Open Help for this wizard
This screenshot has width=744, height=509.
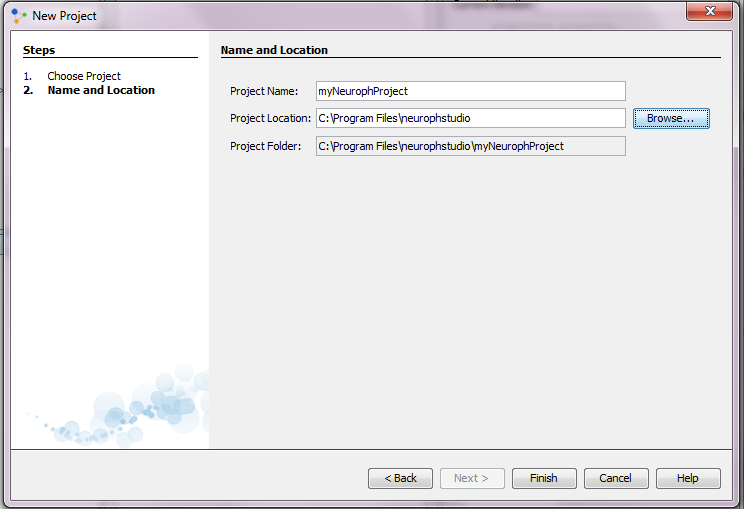tap(688, 478)
